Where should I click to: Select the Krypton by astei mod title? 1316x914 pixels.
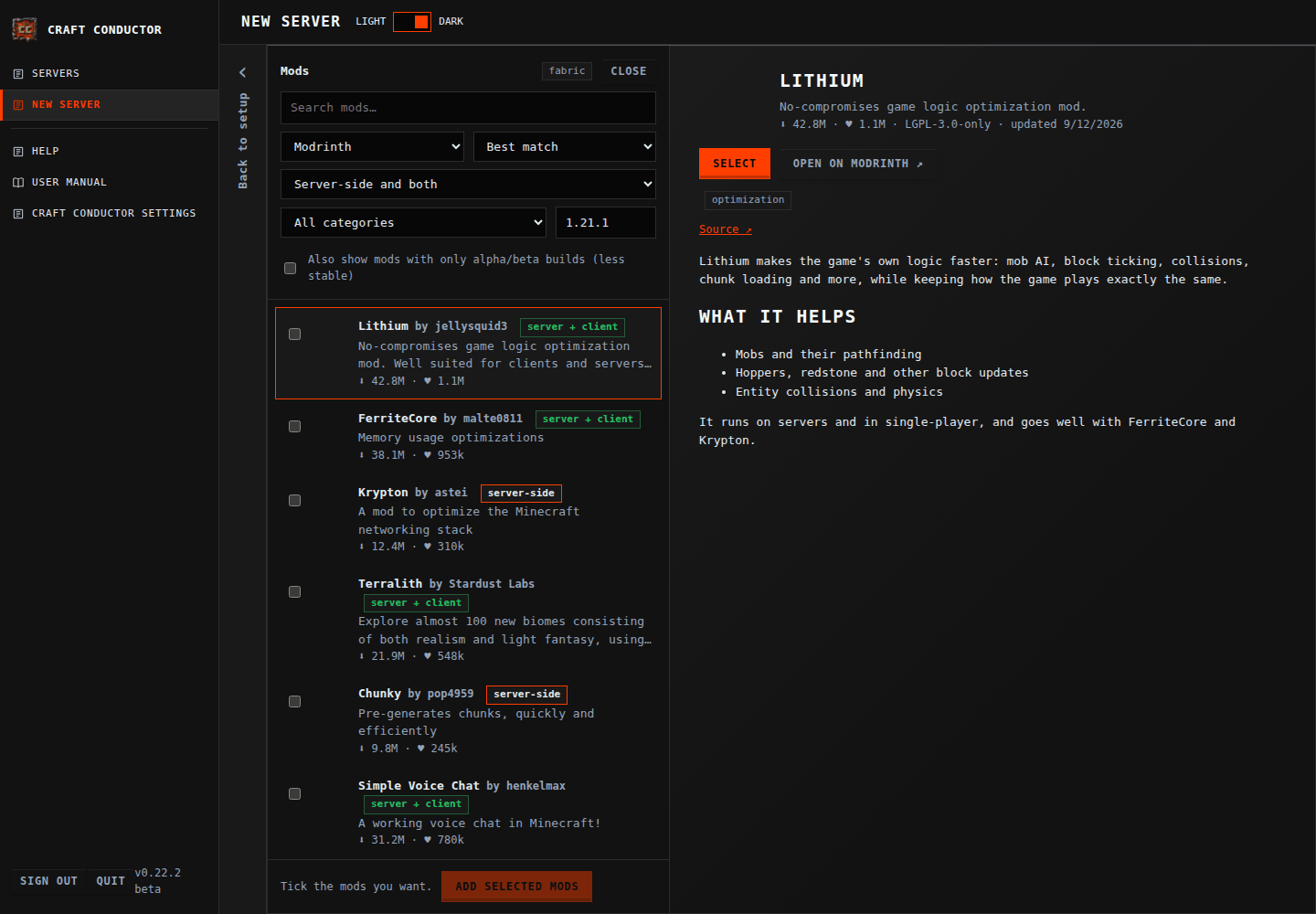[x=412, y=493]
